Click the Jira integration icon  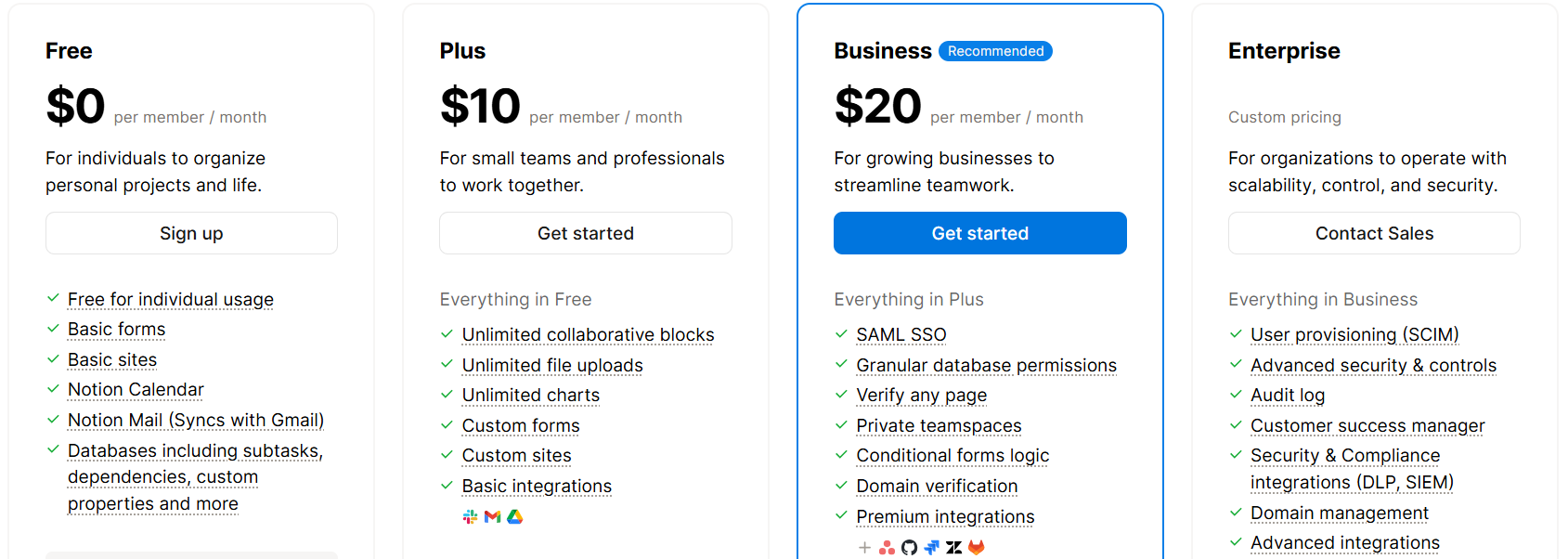(931, 548)
